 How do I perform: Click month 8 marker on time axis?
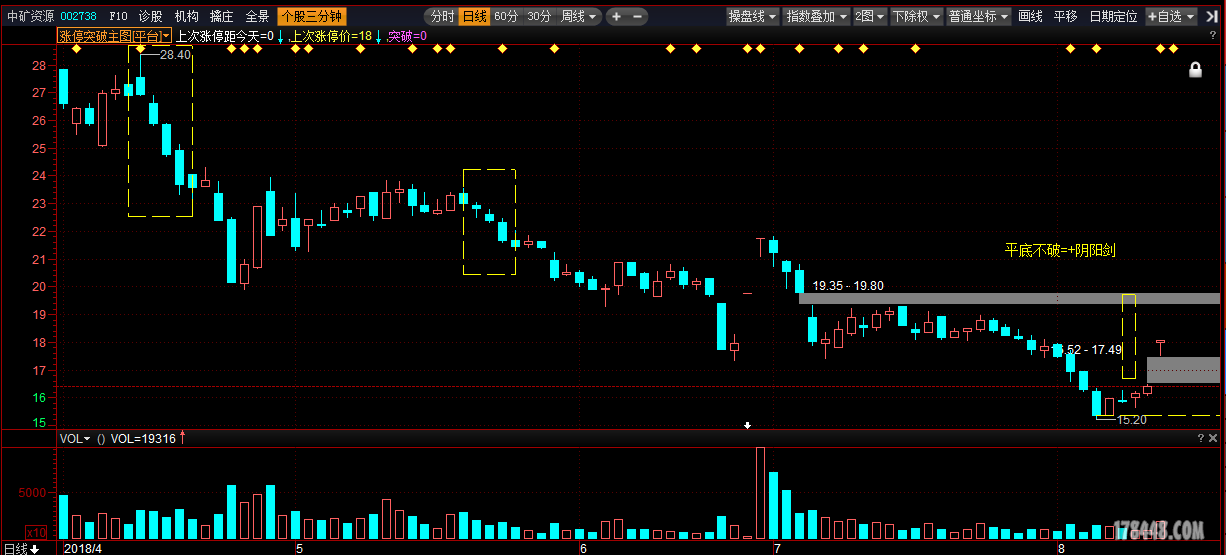pos(1061,548)
